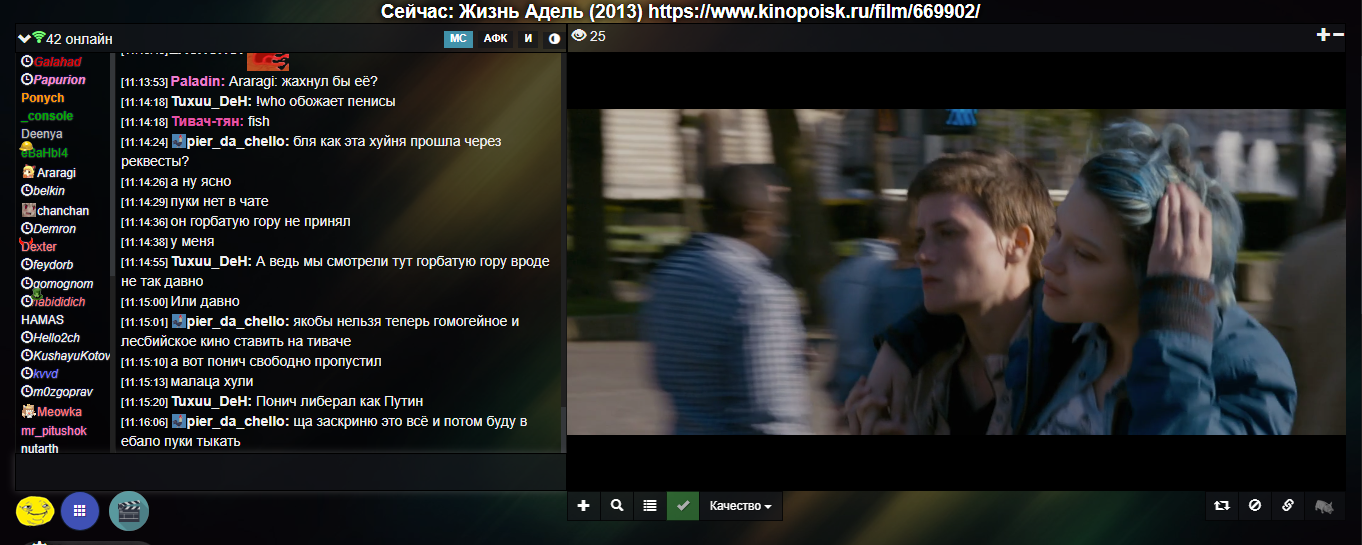Select user Demron in the user list
1362x545 pixels.
pos(55,229)
